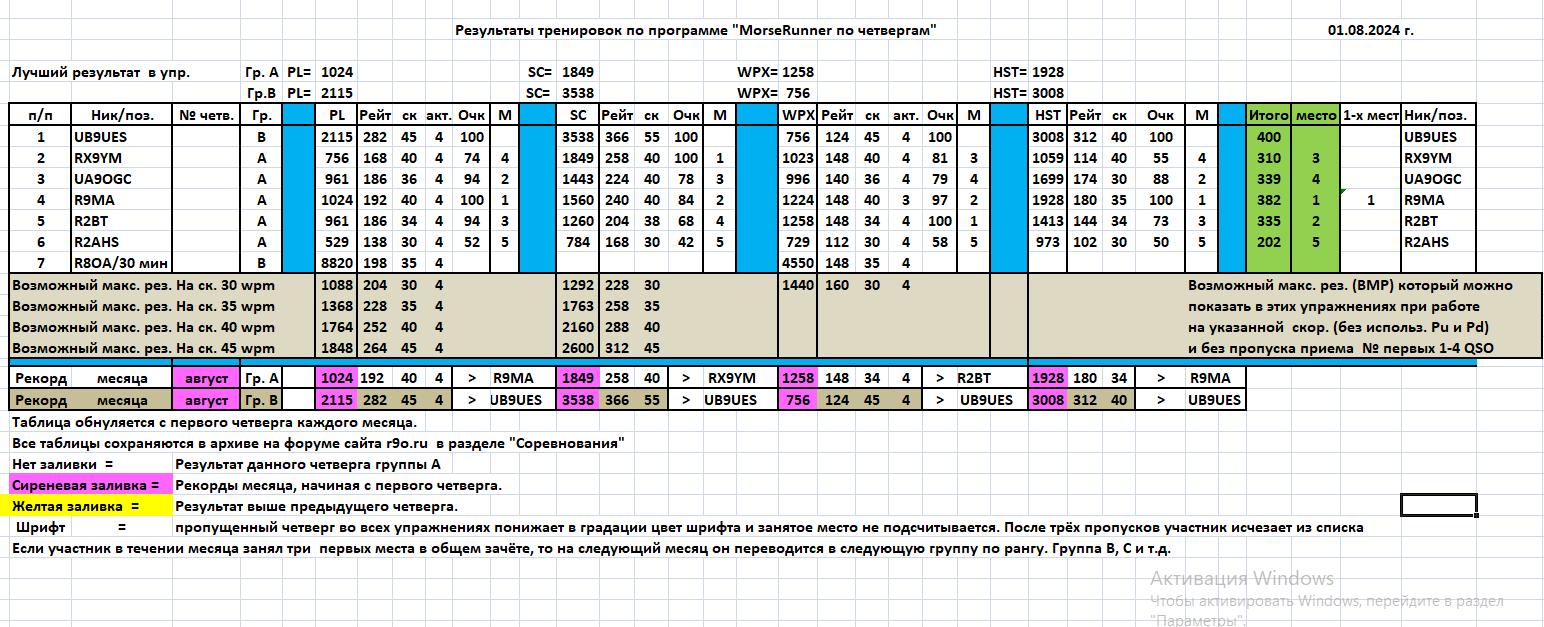Select the Нет заливки = legend label
The width and height of the screenshot is (1544, 627).
(x=62, y=464)
